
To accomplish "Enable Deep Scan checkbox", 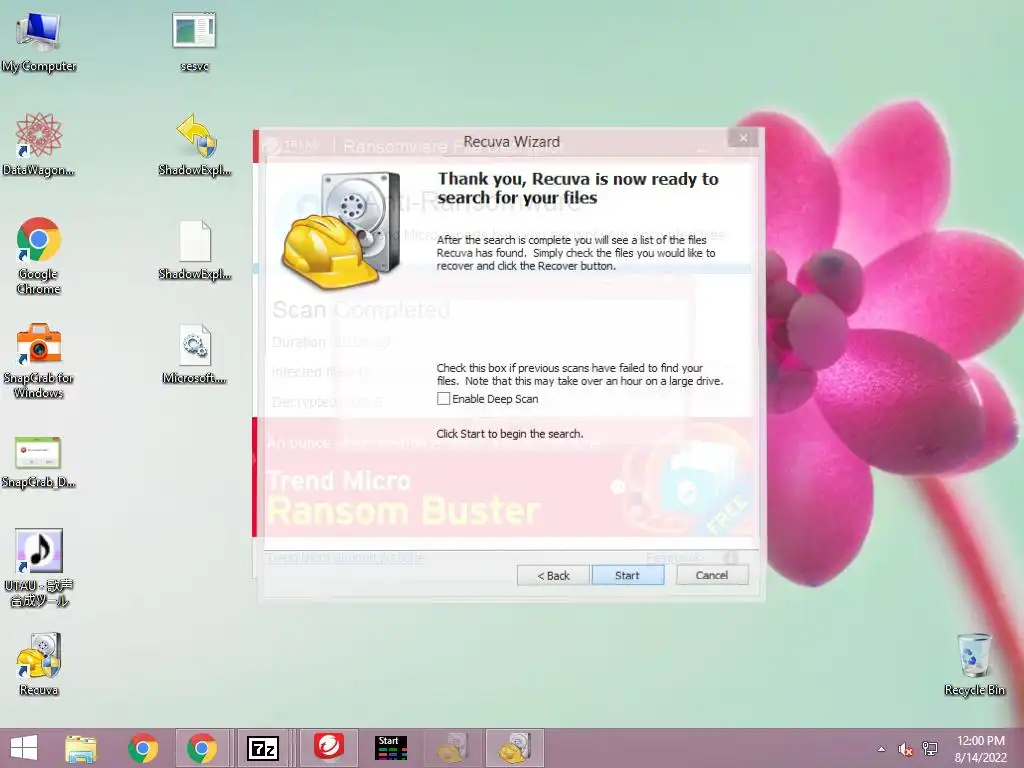I will click(443, 398).
